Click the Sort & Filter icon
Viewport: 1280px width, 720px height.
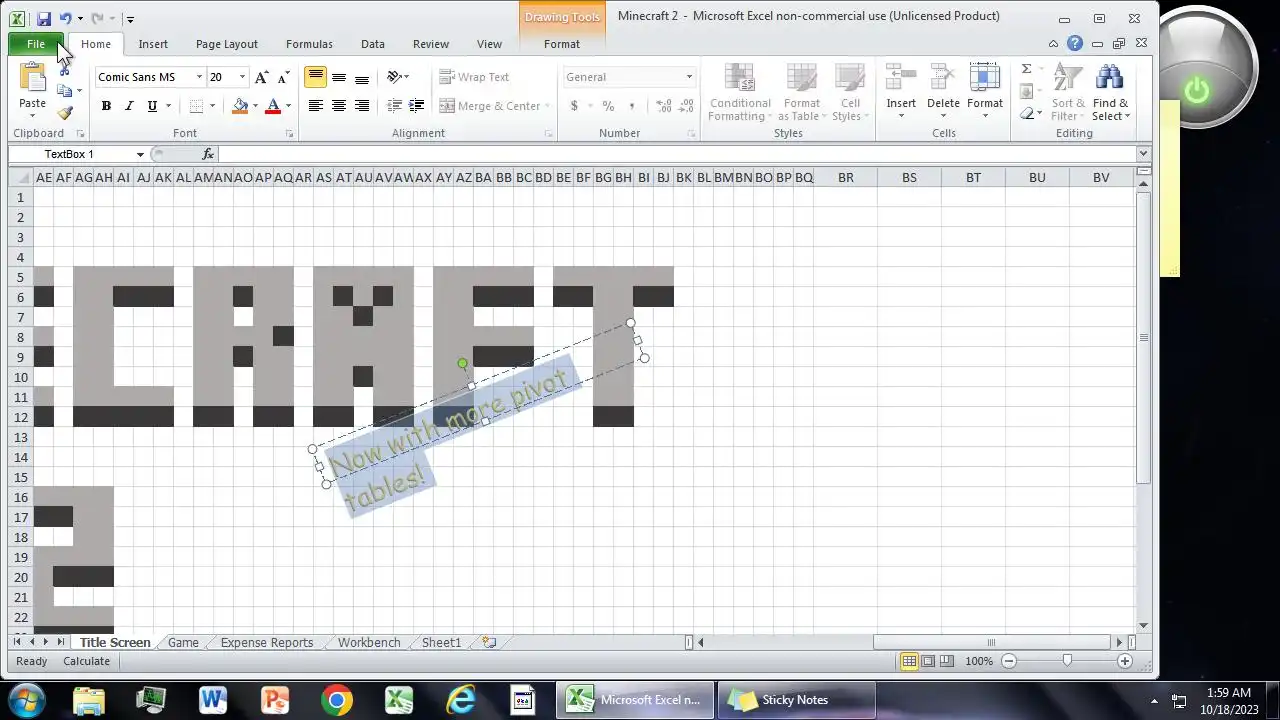[1068, 92]
